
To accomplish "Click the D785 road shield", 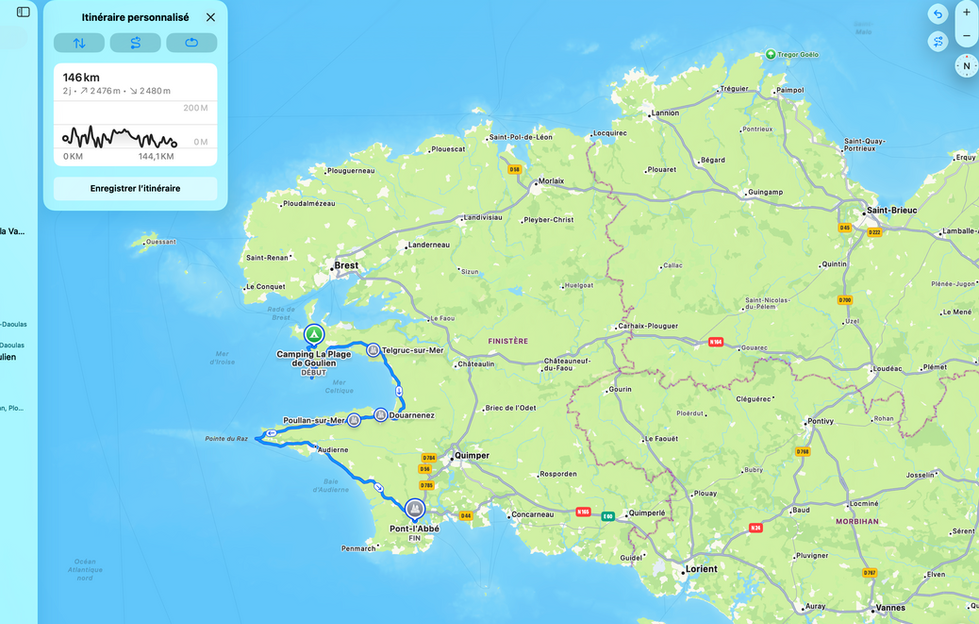I will pos(426,485).
